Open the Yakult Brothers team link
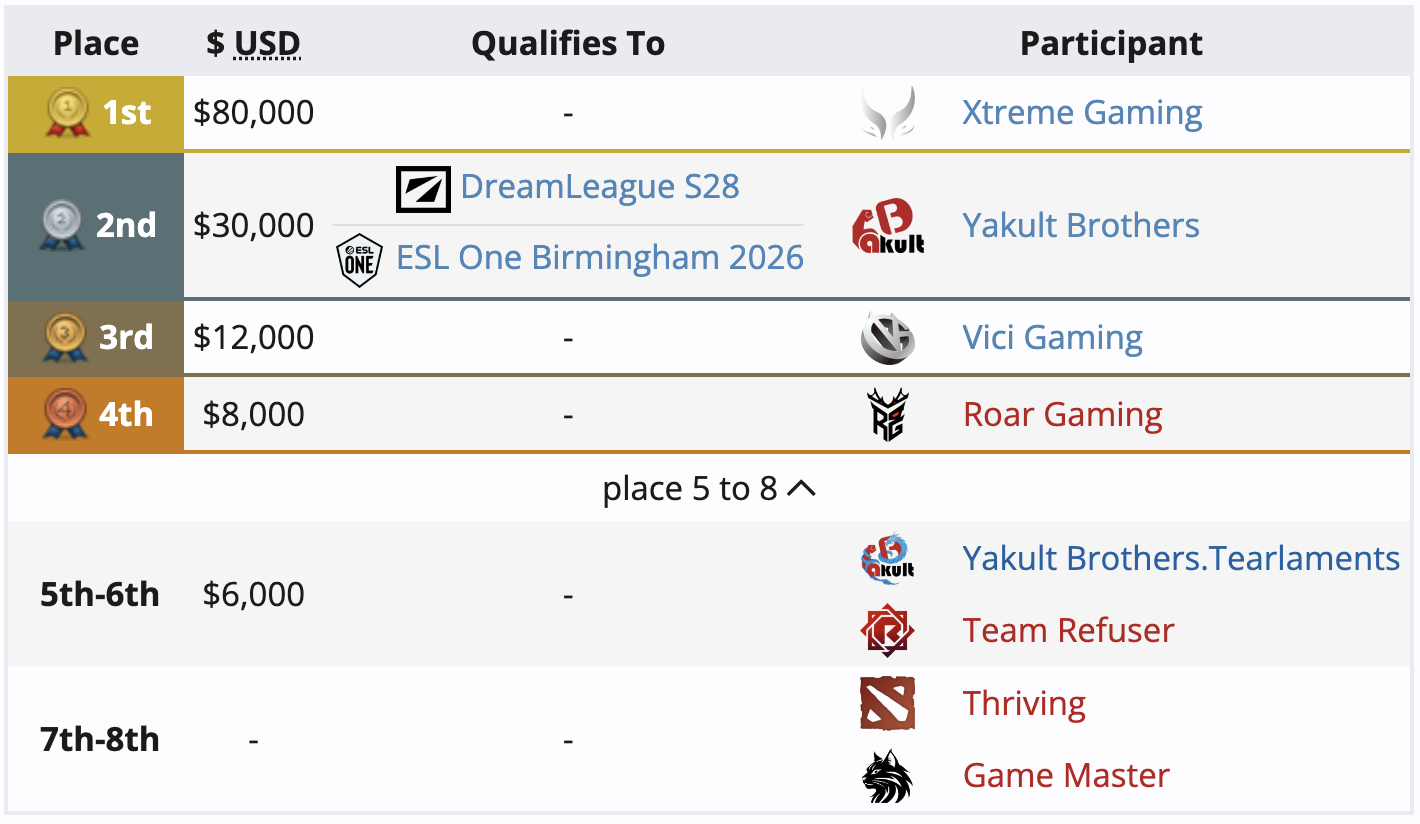 click(1080, 226)
